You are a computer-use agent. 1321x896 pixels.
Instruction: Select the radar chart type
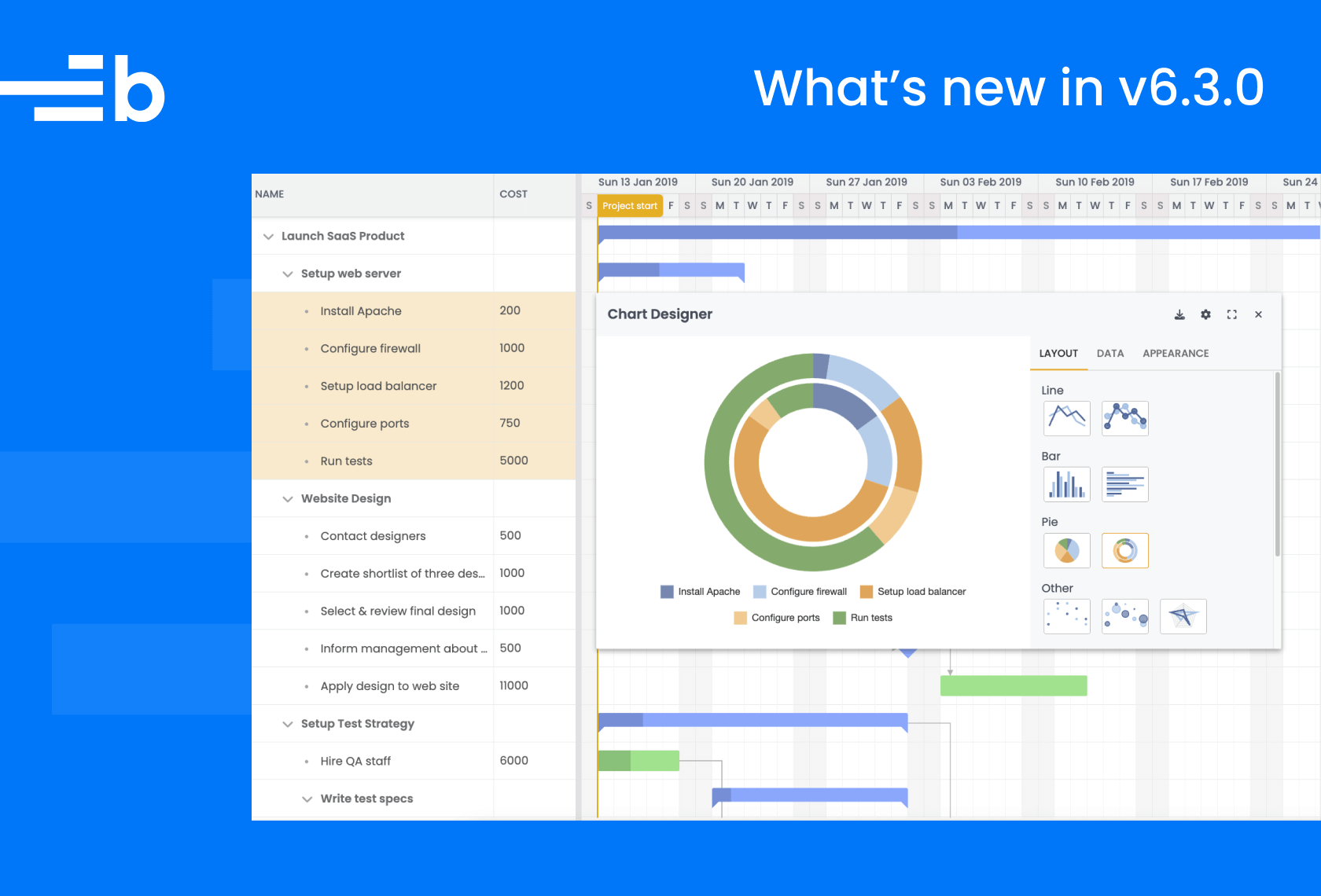point(1183,616)
